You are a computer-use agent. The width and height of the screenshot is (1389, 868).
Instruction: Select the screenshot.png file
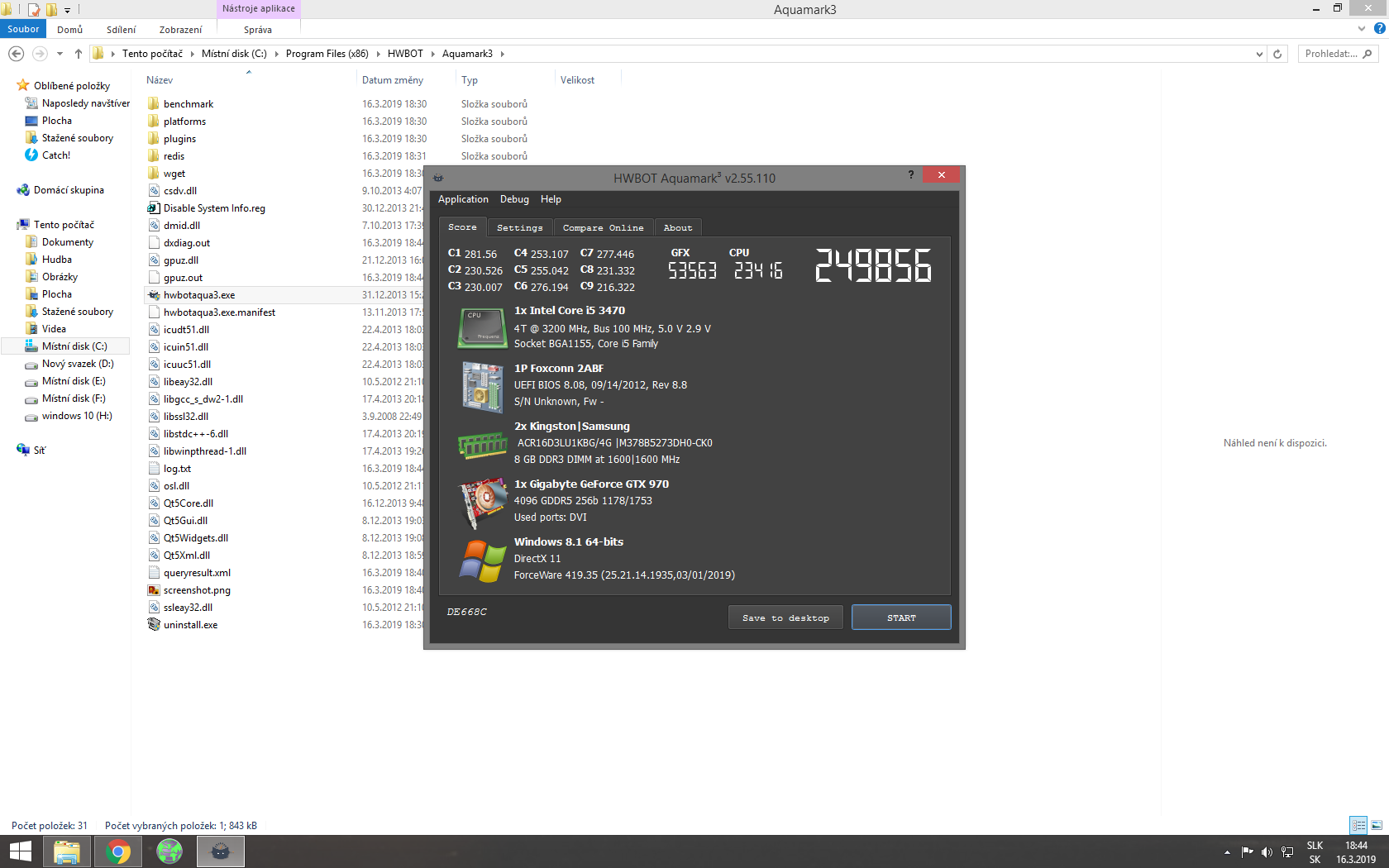pyautogui.click(x=197, y=590)
